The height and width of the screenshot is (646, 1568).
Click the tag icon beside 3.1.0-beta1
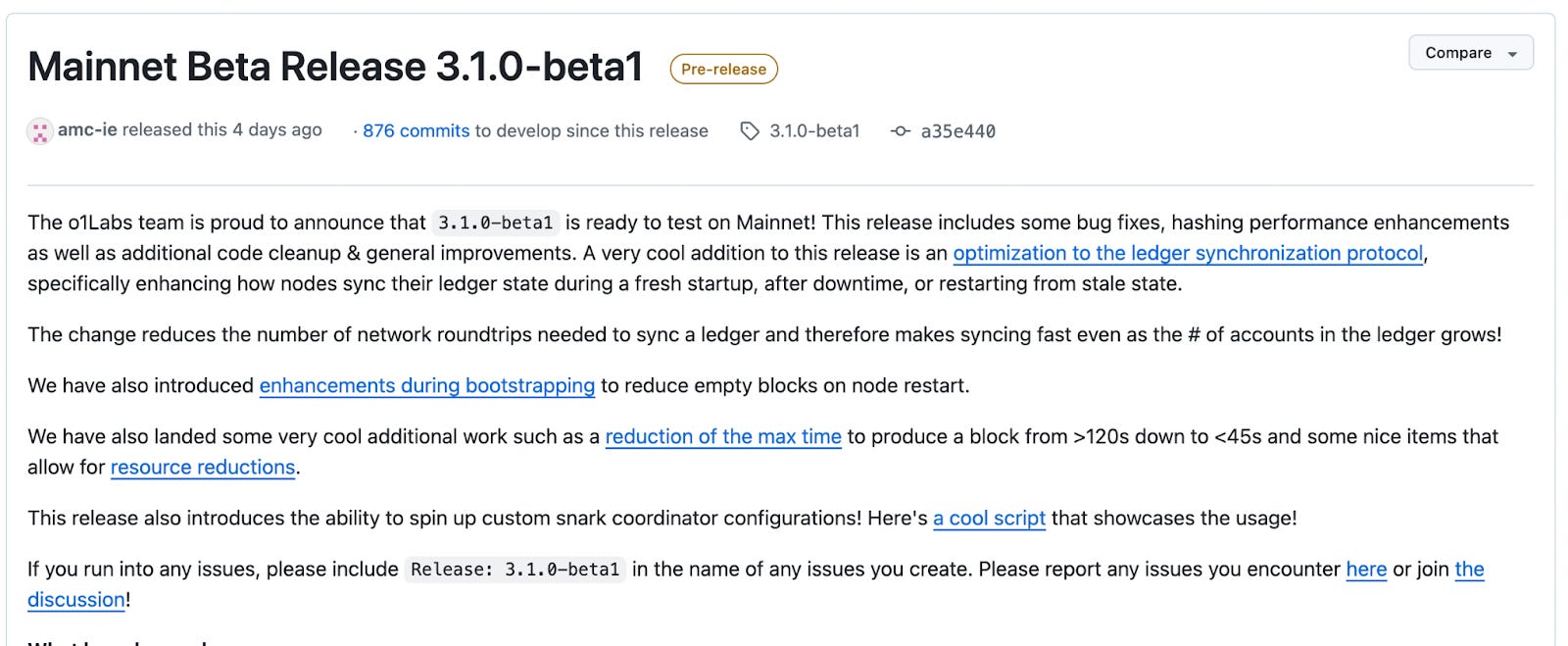point(750,131)
